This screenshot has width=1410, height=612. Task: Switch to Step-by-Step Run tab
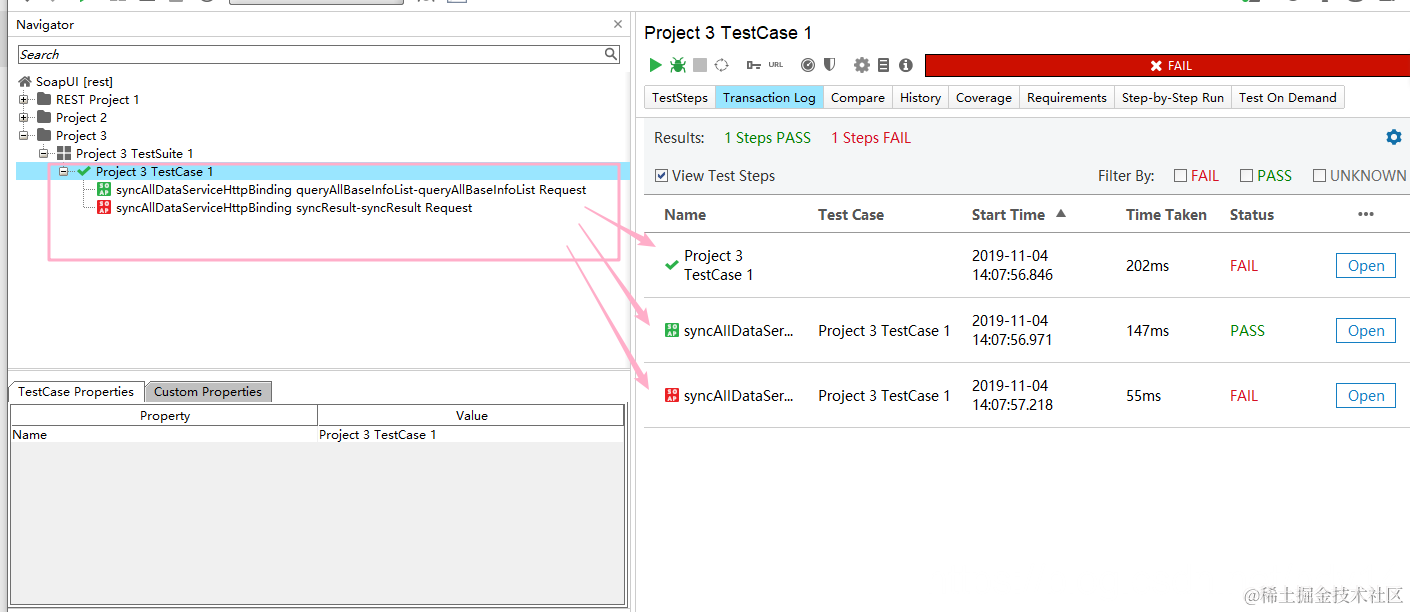point(1173,97)
